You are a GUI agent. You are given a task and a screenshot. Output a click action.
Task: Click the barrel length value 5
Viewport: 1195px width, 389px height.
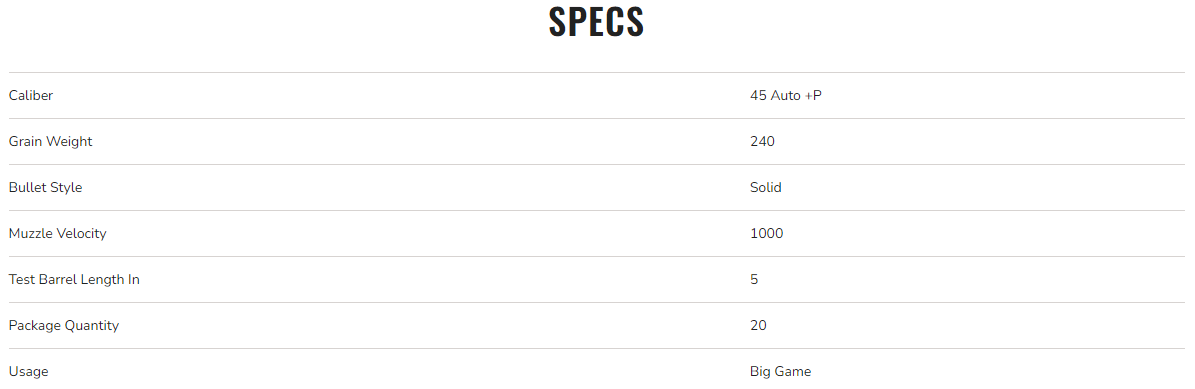(x=754, y=279)
